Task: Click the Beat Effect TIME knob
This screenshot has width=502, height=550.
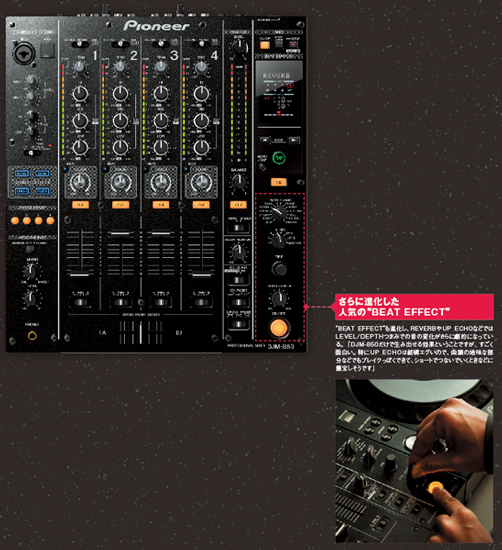Action: coord(279,269)
